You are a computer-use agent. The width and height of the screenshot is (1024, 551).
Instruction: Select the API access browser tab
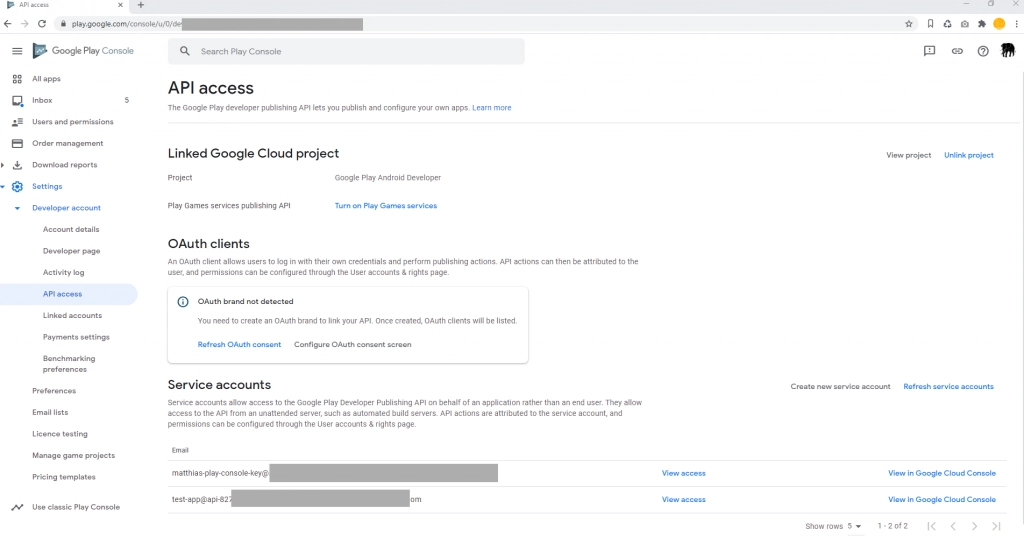[64, 5]
